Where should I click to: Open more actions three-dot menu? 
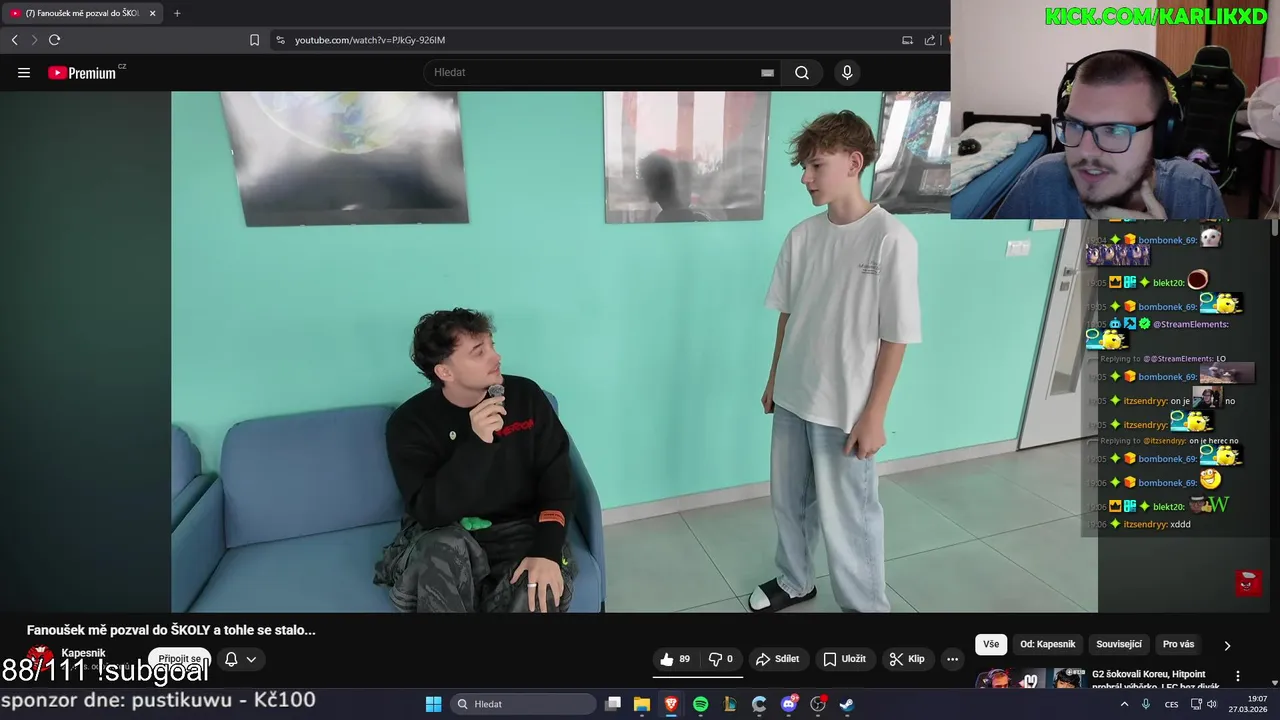pyautogui.click(x=952, y=659)
